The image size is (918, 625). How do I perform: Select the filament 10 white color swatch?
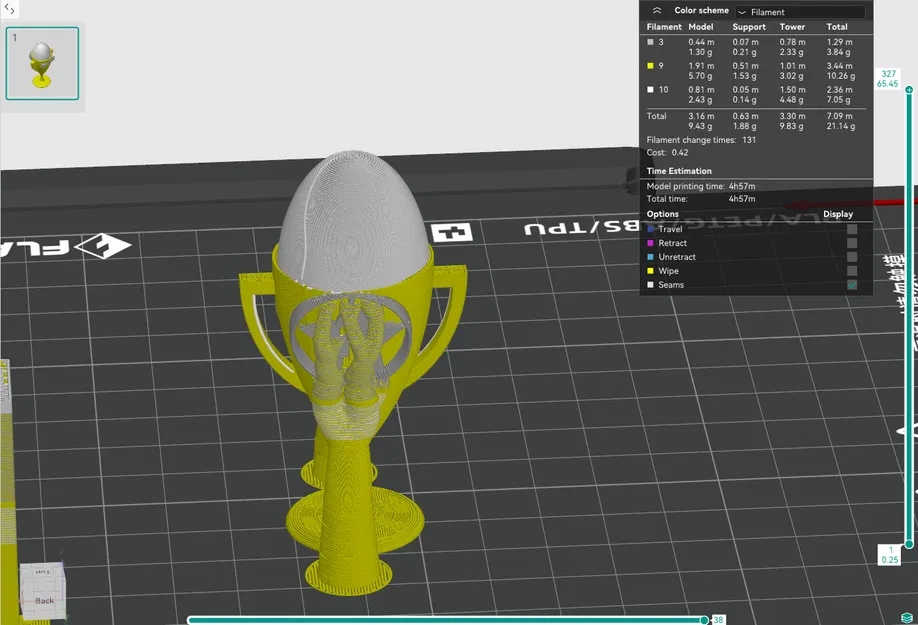pos(650,89)
